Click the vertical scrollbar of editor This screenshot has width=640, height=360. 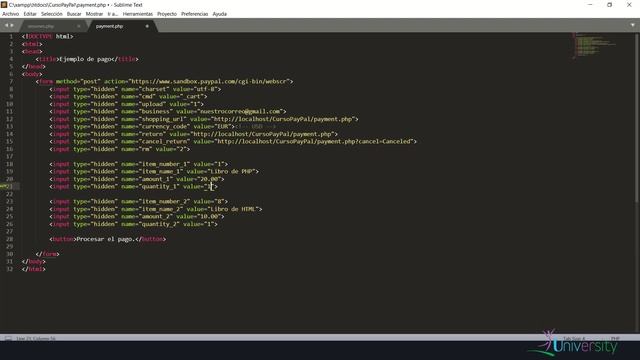click(637, 118)
